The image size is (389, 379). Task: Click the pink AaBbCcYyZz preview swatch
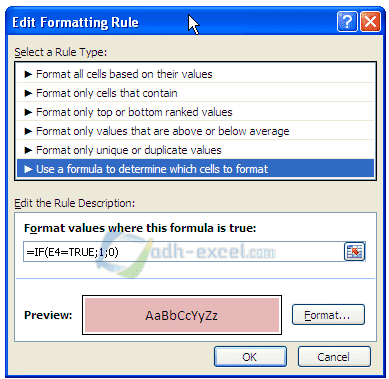pyautogui.click(x=182, y=315)
